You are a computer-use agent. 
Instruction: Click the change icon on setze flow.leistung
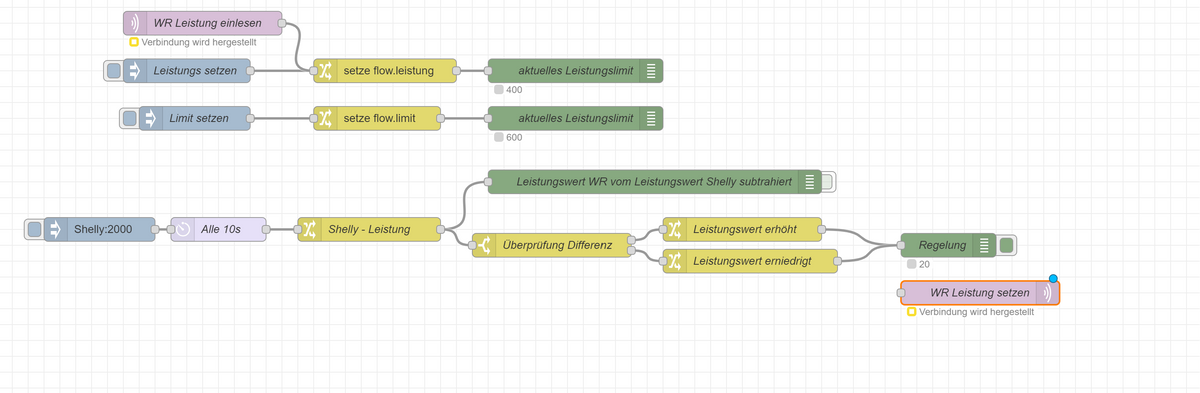point(325,71)
